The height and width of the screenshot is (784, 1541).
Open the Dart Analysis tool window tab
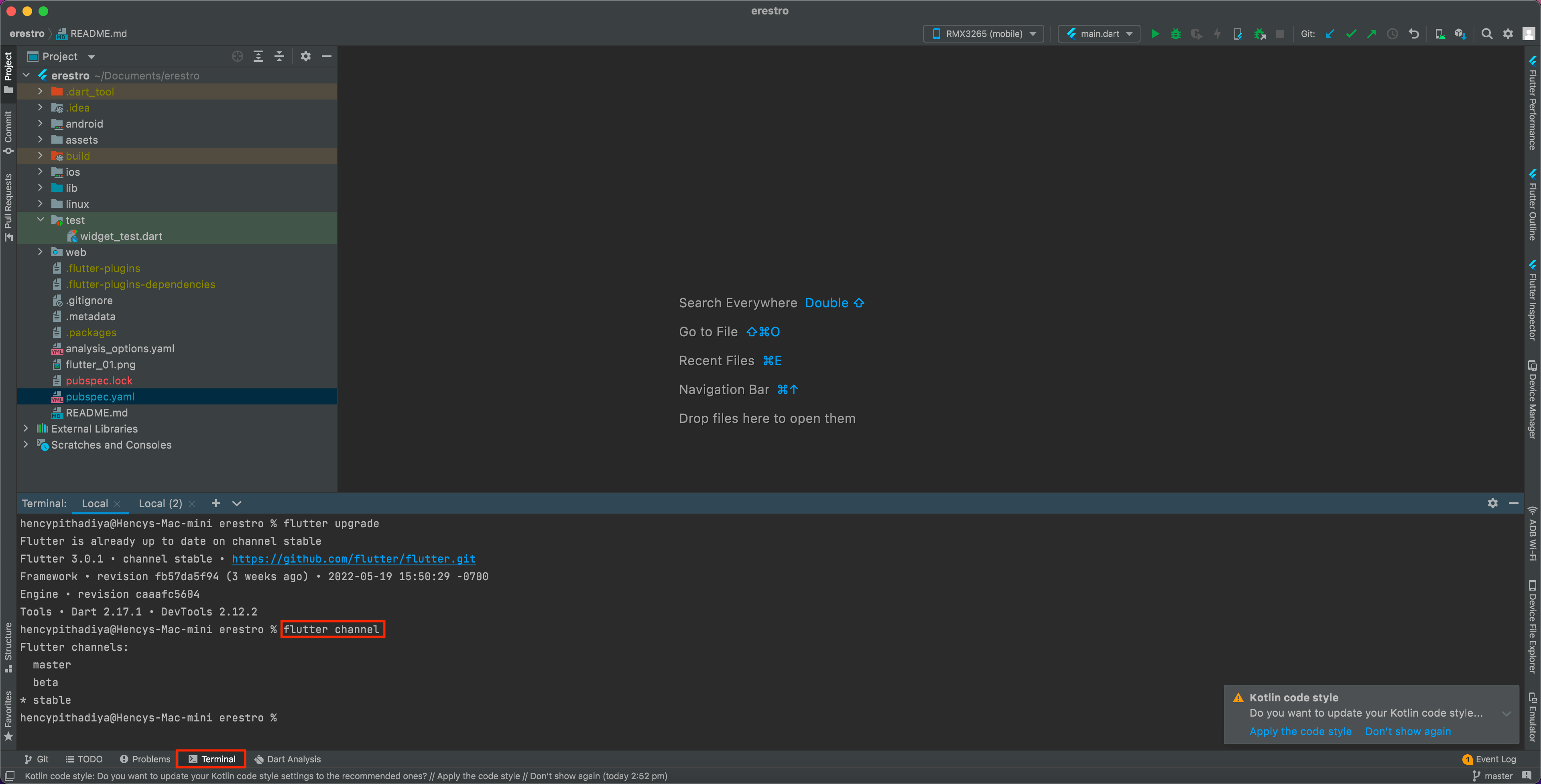[288, 759]
